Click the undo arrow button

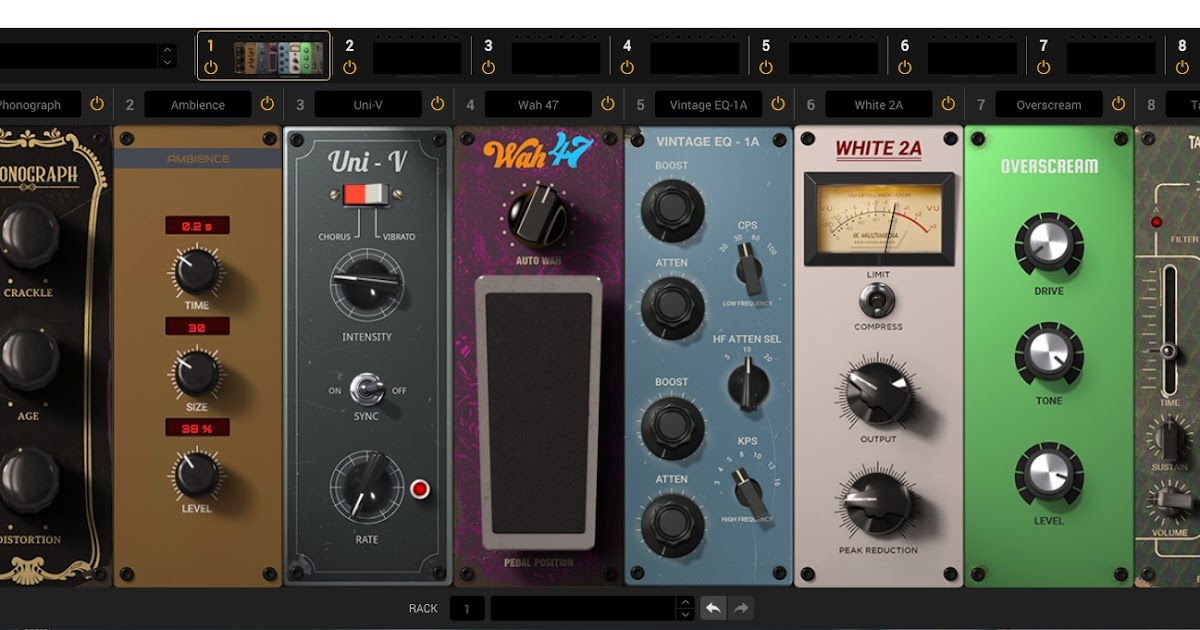point(713,608)
